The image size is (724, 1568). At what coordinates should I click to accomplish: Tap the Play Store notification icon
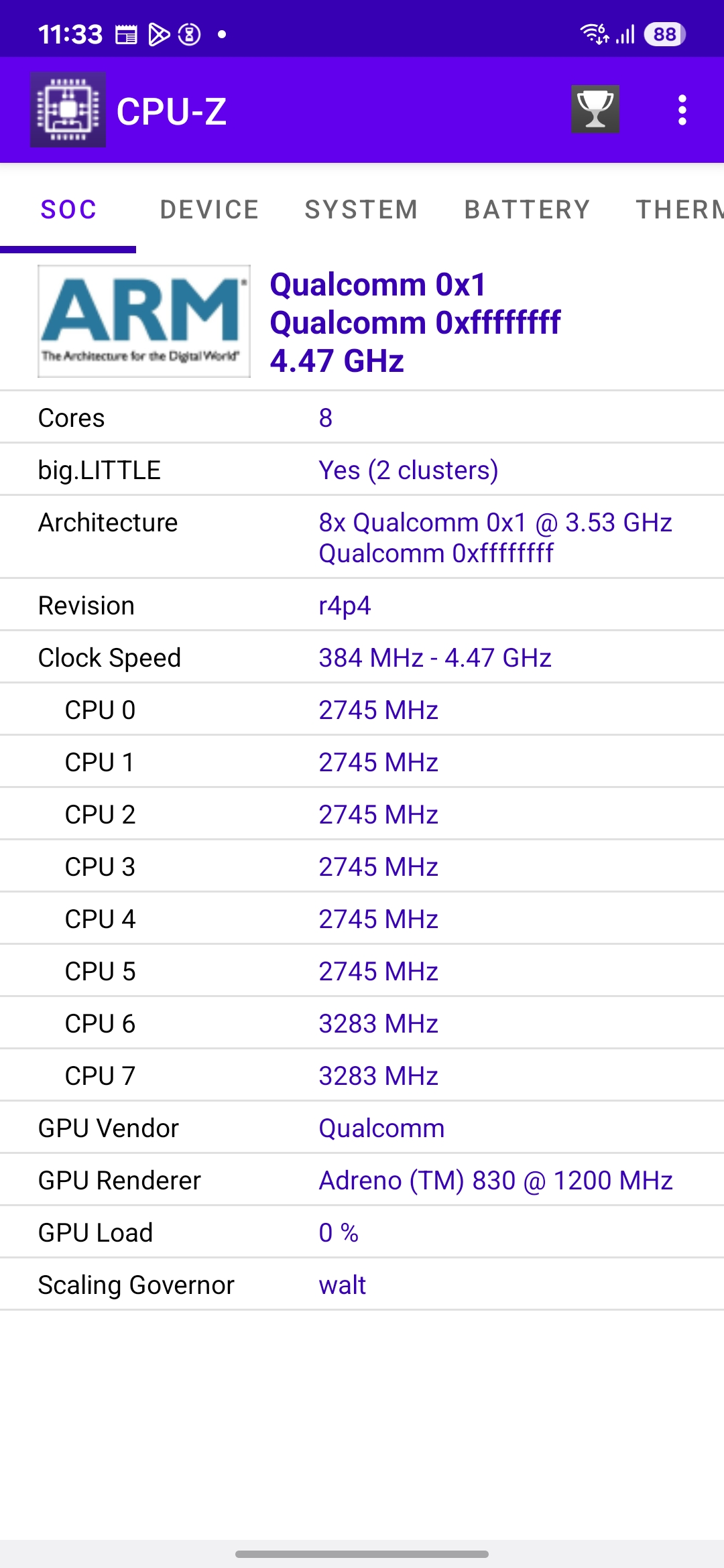coord(158,34)
